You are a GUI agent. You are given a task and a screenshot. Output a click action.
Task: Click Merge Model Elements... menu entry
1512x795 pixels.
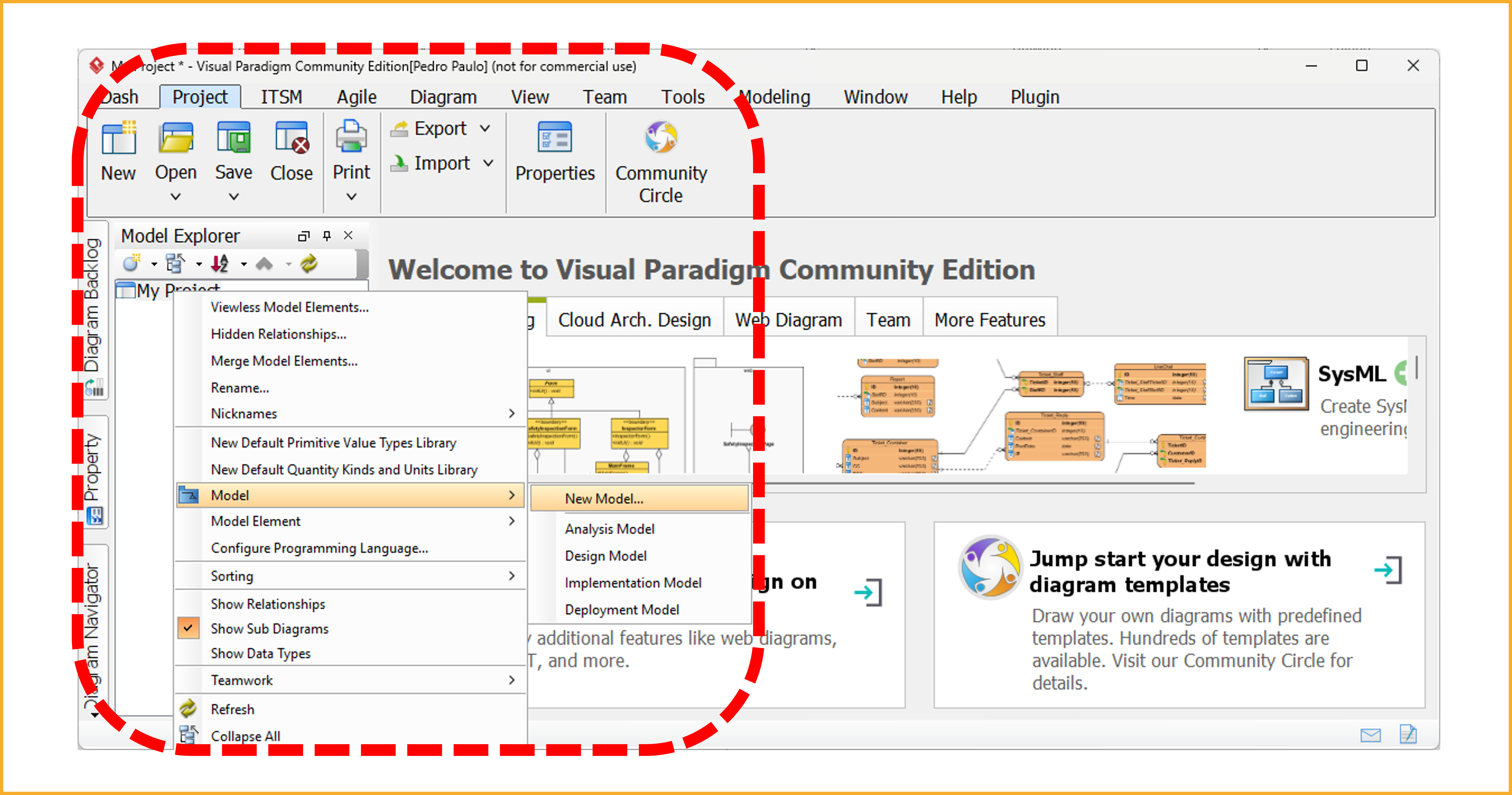click(x=350, y=361)
